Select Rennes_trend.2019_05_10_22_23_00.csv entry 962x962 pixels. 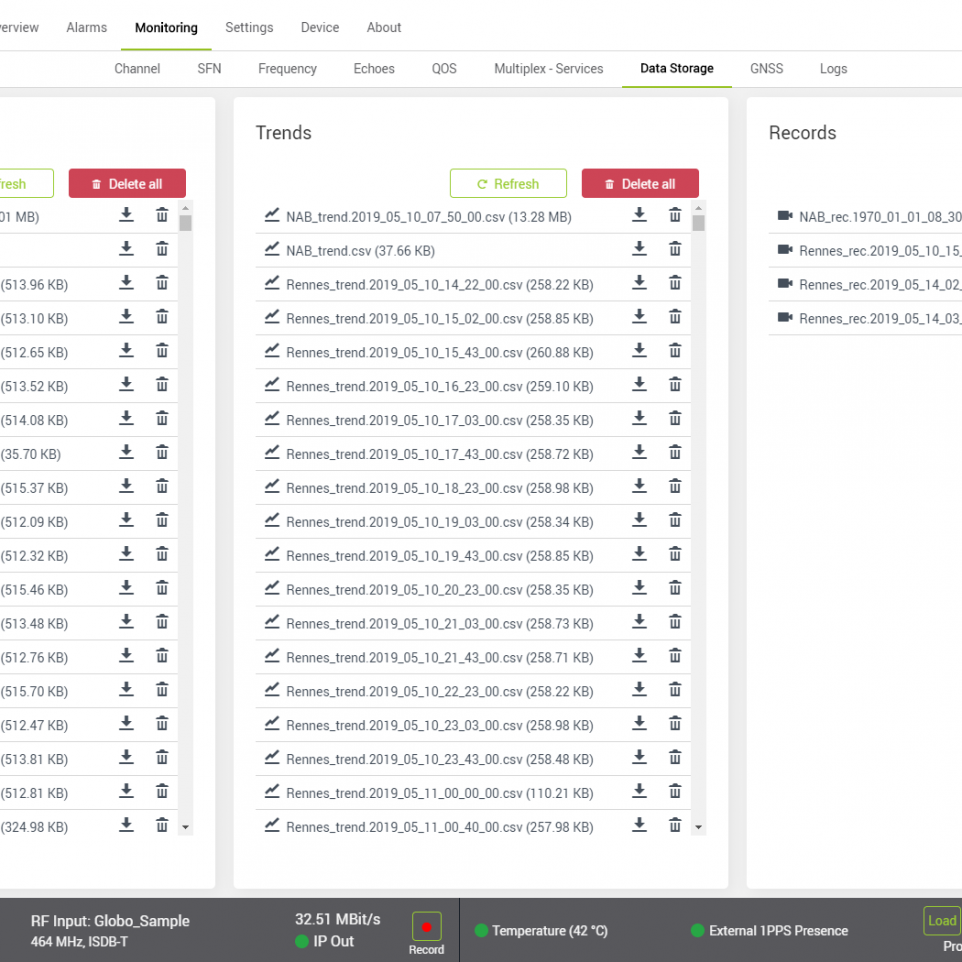click(439, 692)
